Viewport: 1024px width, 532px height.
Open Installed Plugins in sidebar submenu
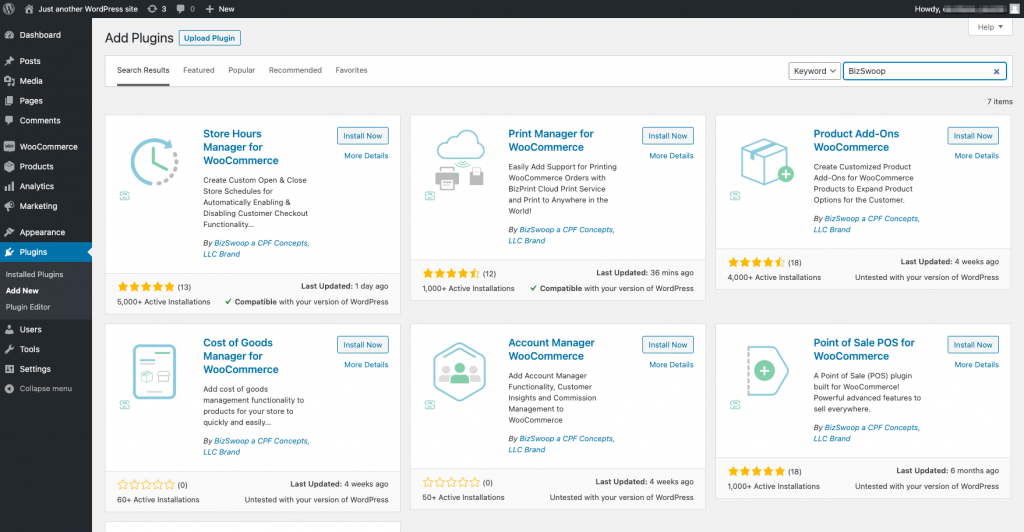[35, 274]
